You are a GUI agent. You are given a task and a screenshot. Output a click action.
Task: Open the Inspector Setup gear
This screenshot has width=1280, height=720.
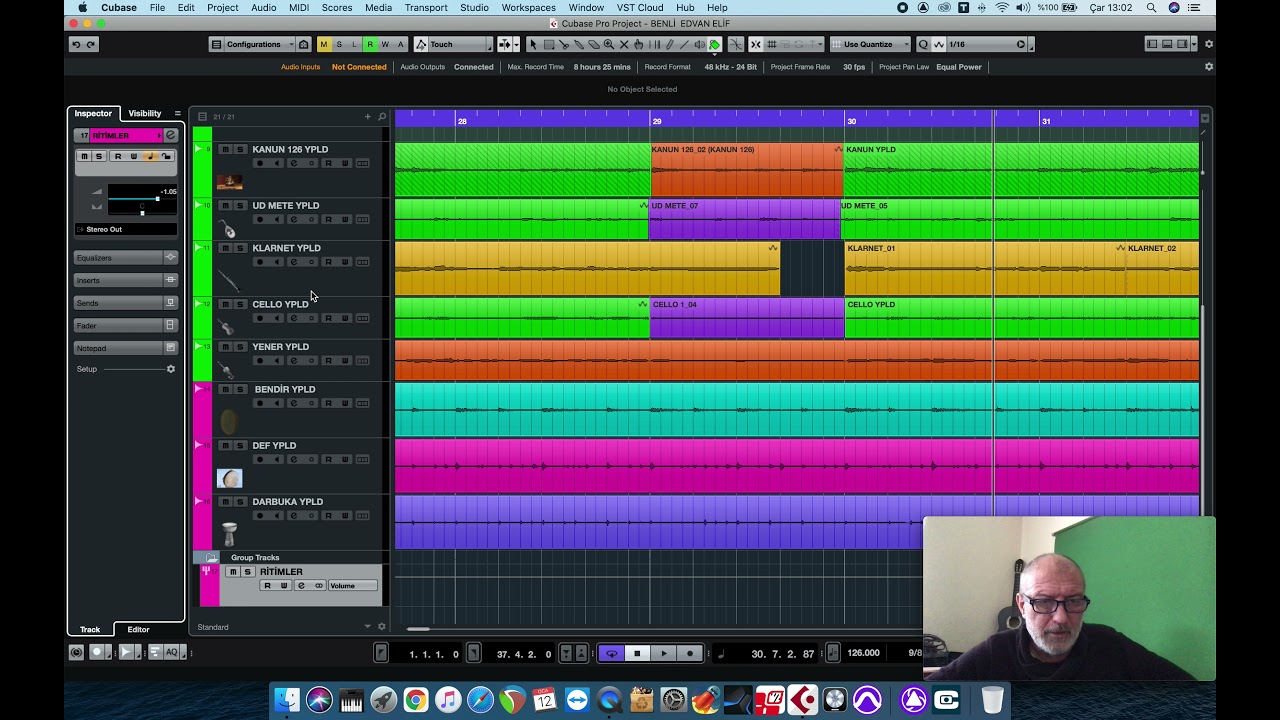[171, 369]
